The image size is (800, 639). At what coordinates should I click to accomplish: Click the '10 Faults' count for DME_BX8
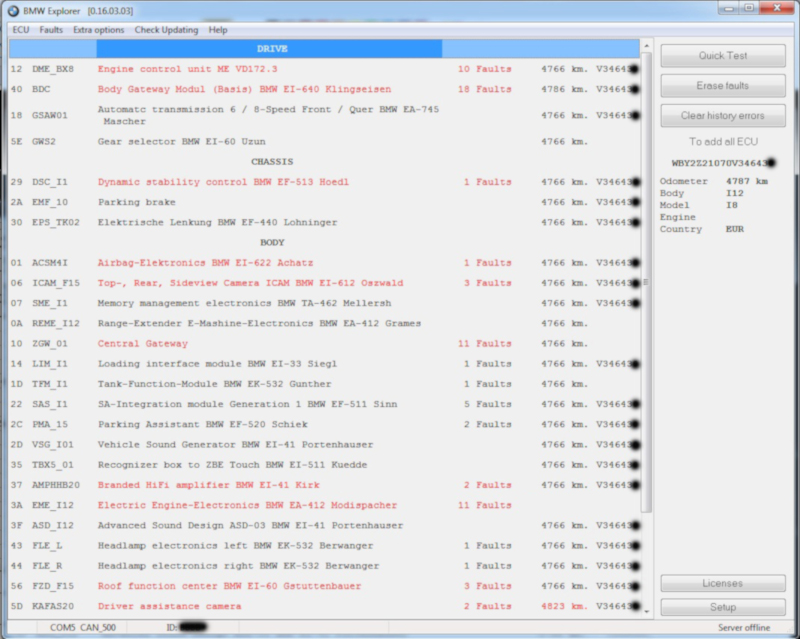pyautogui.click(x=484, y=69)
